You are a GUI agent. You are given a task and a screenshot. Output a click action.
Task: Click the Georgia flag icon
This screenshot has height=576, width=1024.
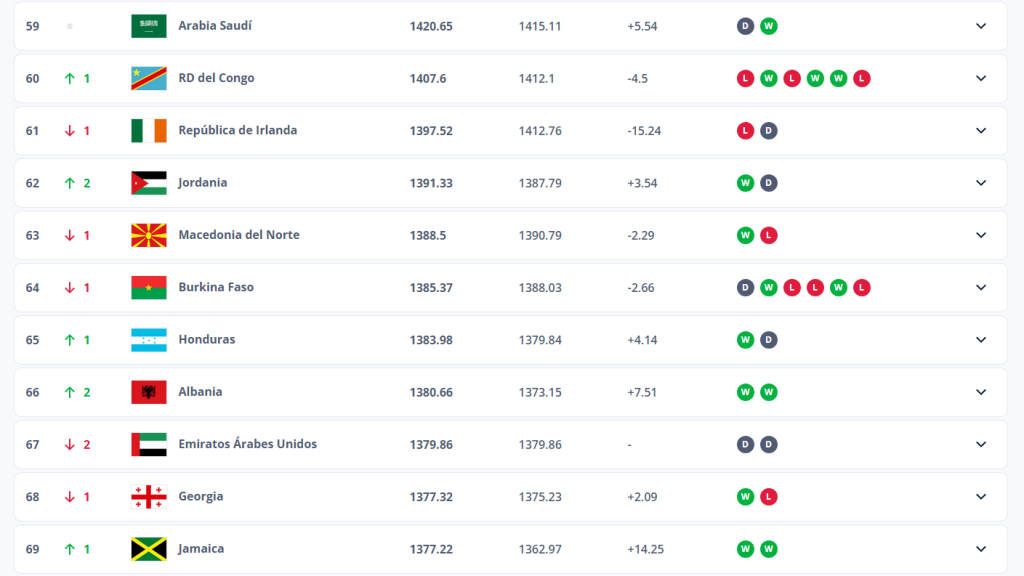(149, 497)
